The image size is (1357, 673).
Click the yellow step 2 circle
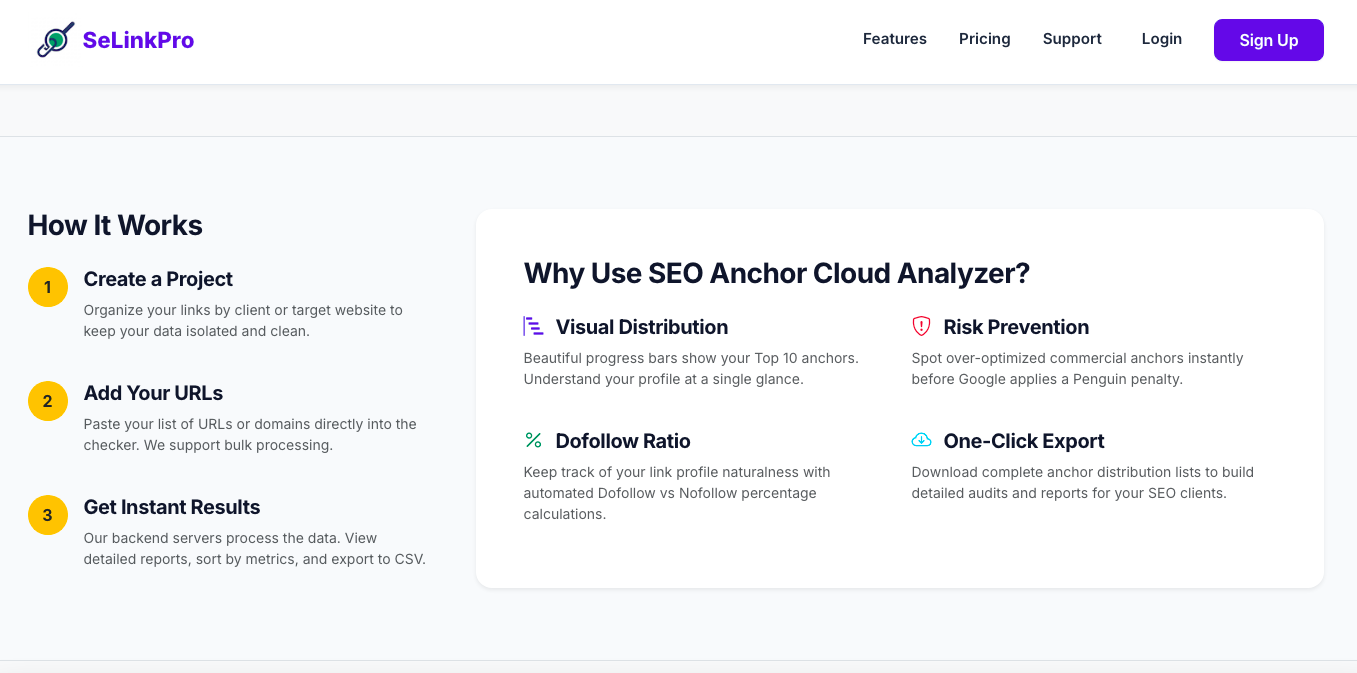[48, 401]
